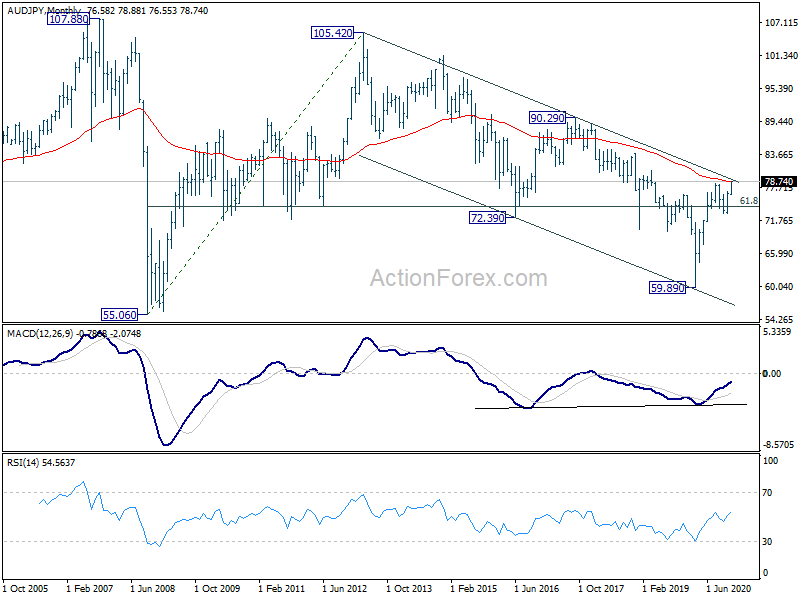Click the 1 Oct 2009 date label
The height and width of the screenshot is (600, 800).
pos(217,589)
